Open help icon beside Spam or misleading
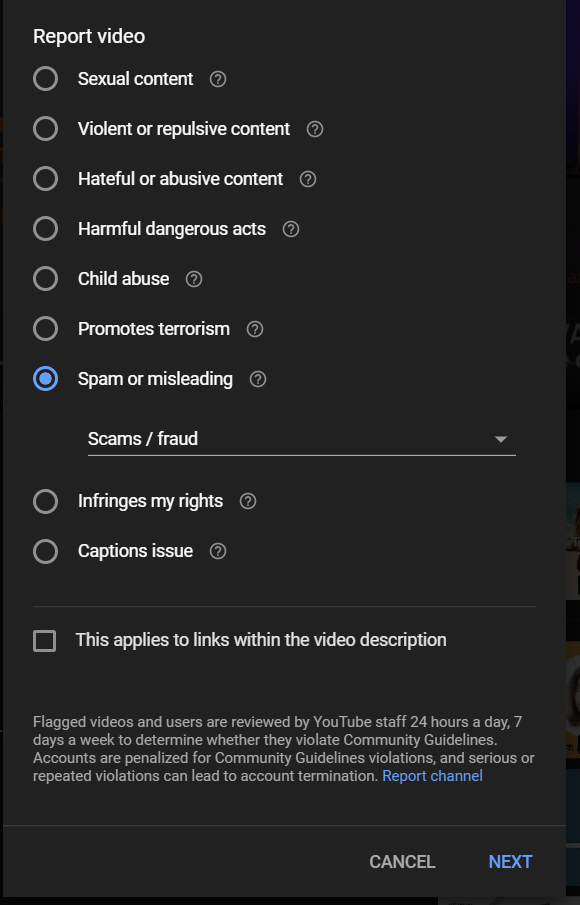Viewport: 580px width, 905px height. [x=257, y=379]
